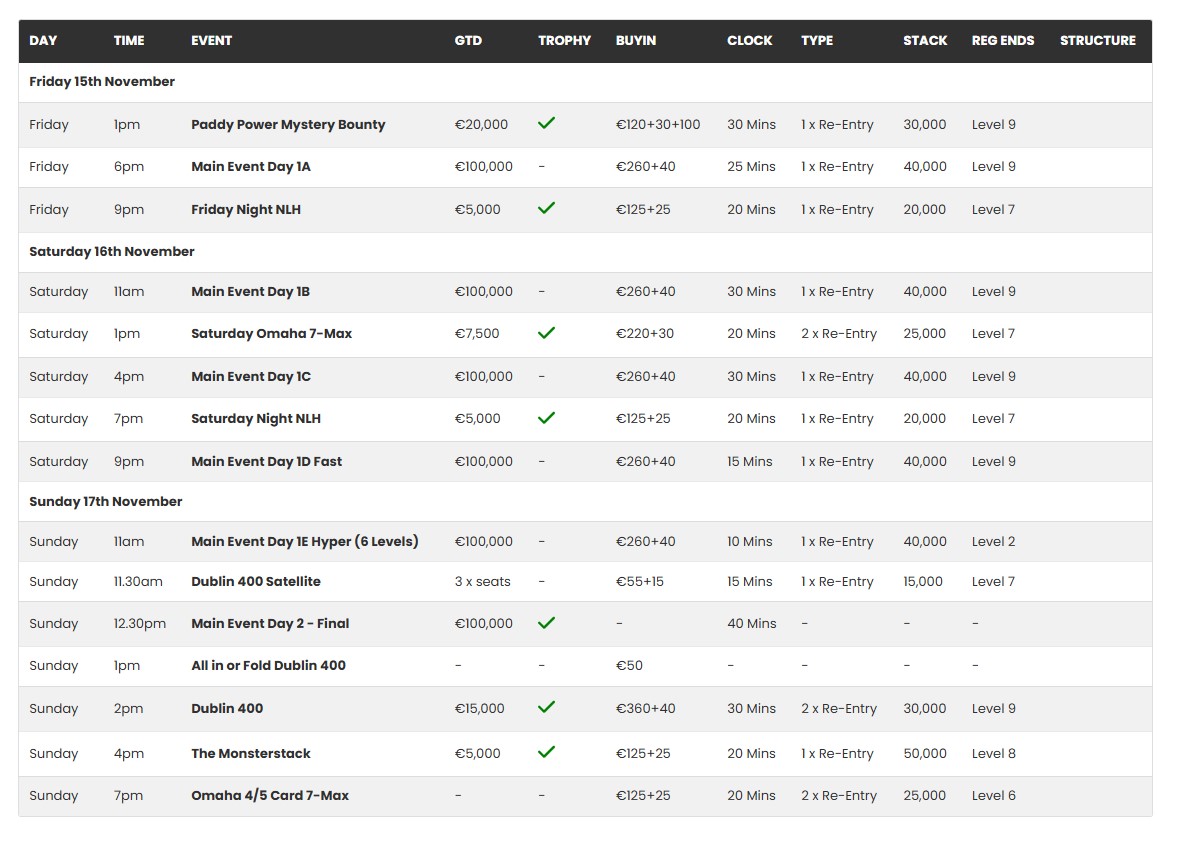This screenshot has width=1181, height=844.
Task: Open Main Event Day 1E Hyper (6 Levels)
Action: coord(305,542)
